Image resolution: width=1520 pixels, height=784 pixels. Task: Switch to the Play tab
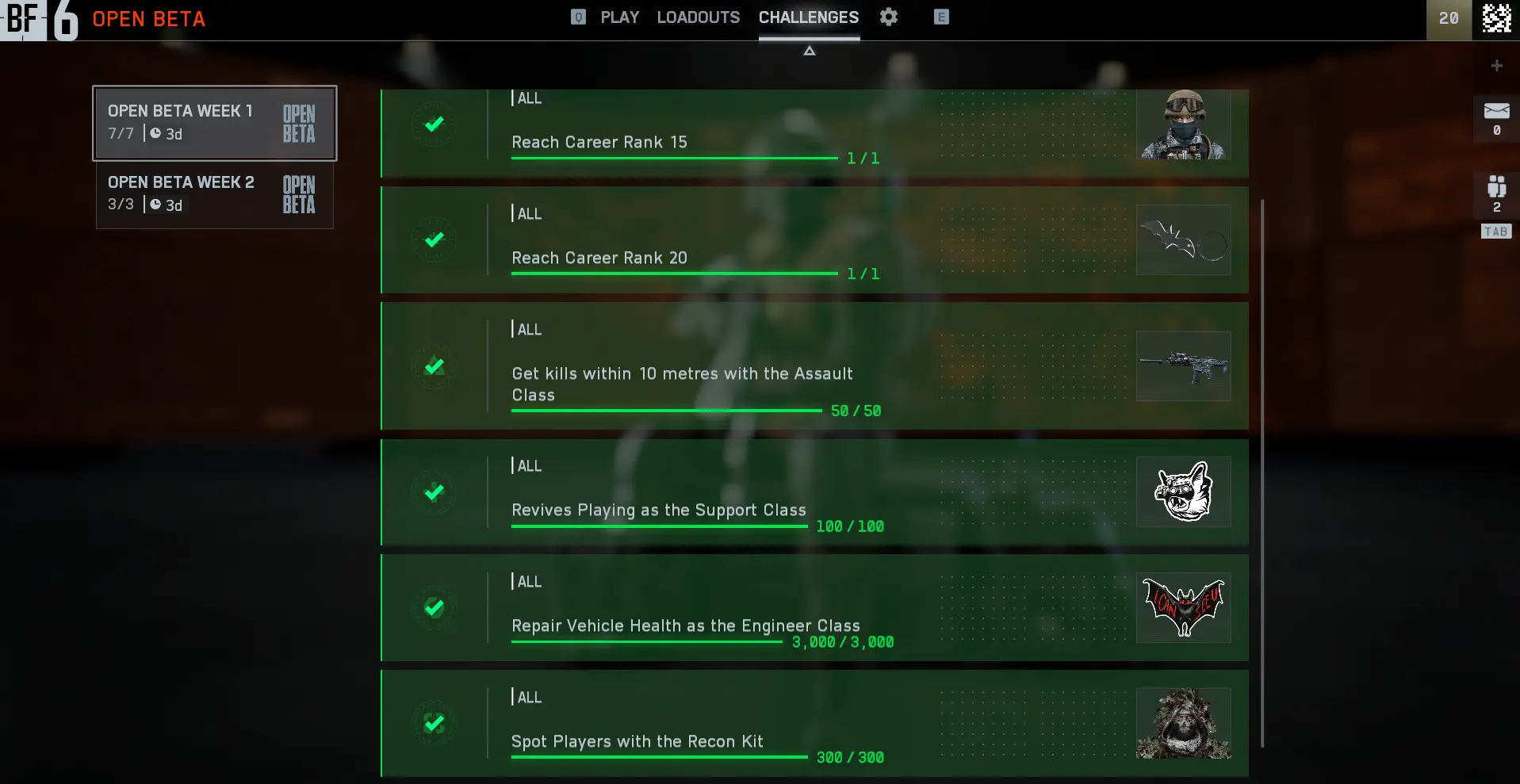619,17
